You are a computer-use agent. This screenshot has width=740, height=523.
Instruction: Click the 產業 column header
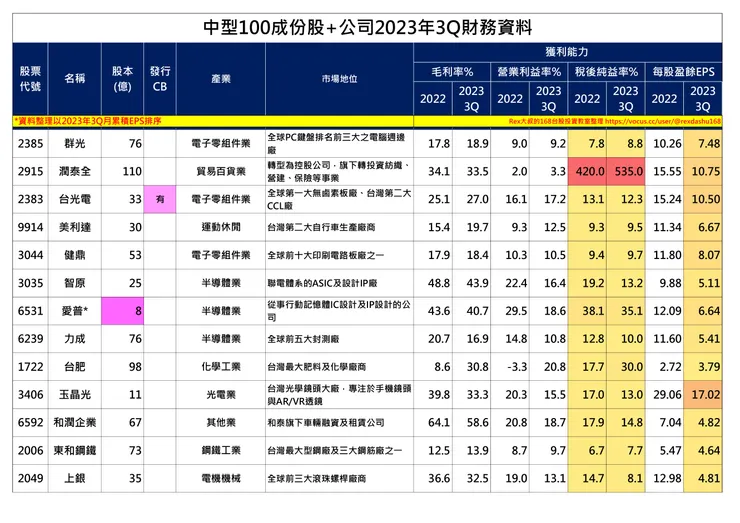click(221, 79)
